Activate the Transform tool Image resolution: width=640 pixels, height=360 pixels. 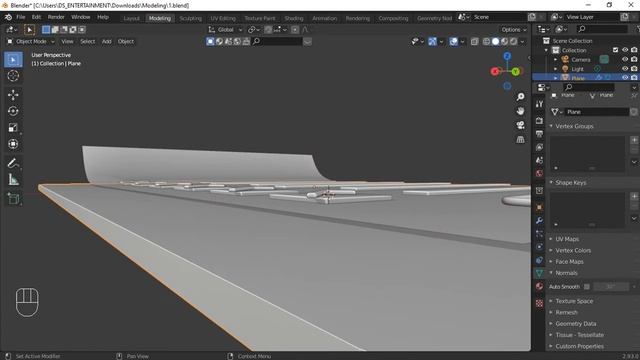(13, 144)
